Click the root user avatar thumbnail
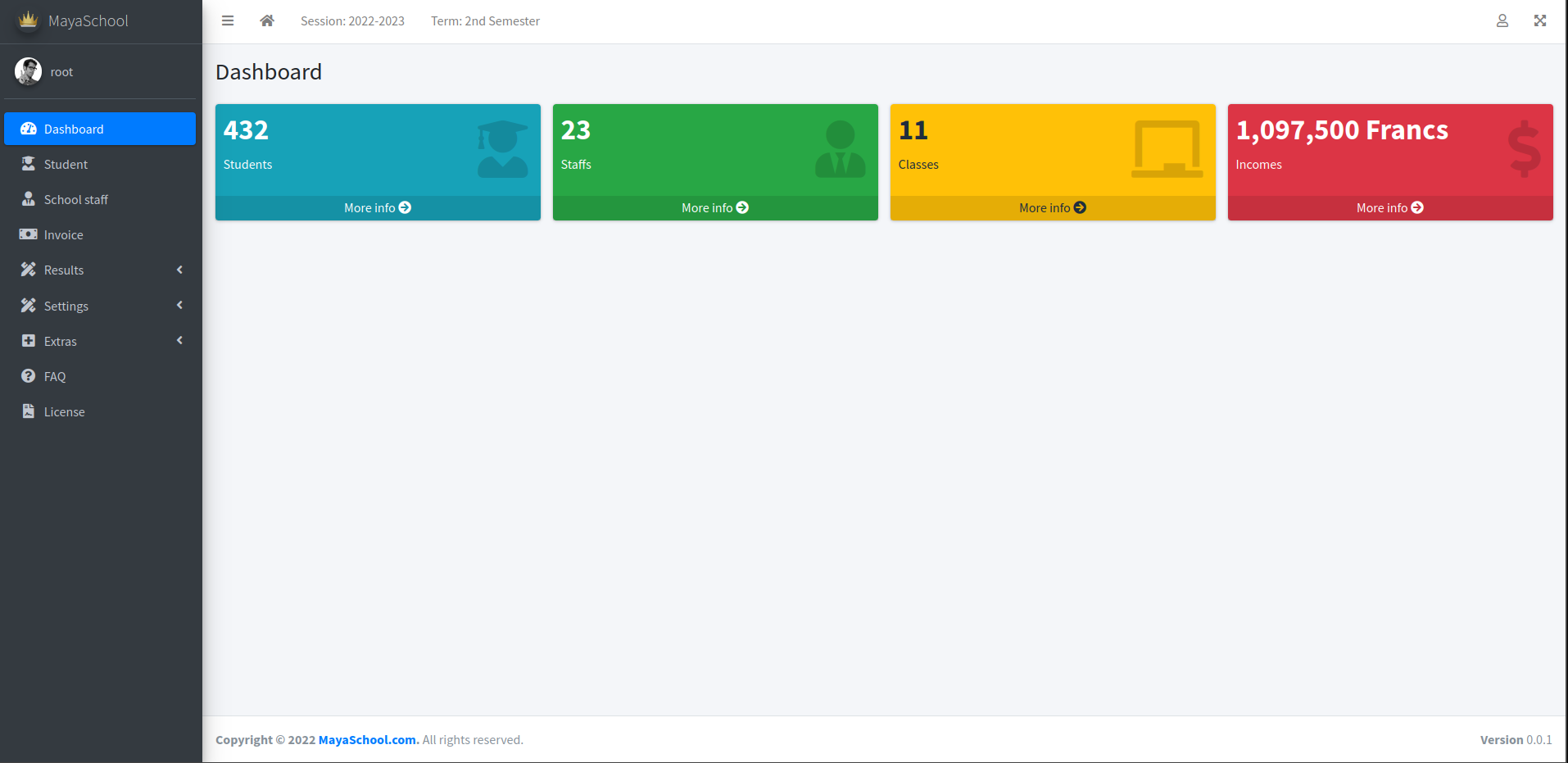The width and height of the screenshot is (1568, 763). (29, 71)
